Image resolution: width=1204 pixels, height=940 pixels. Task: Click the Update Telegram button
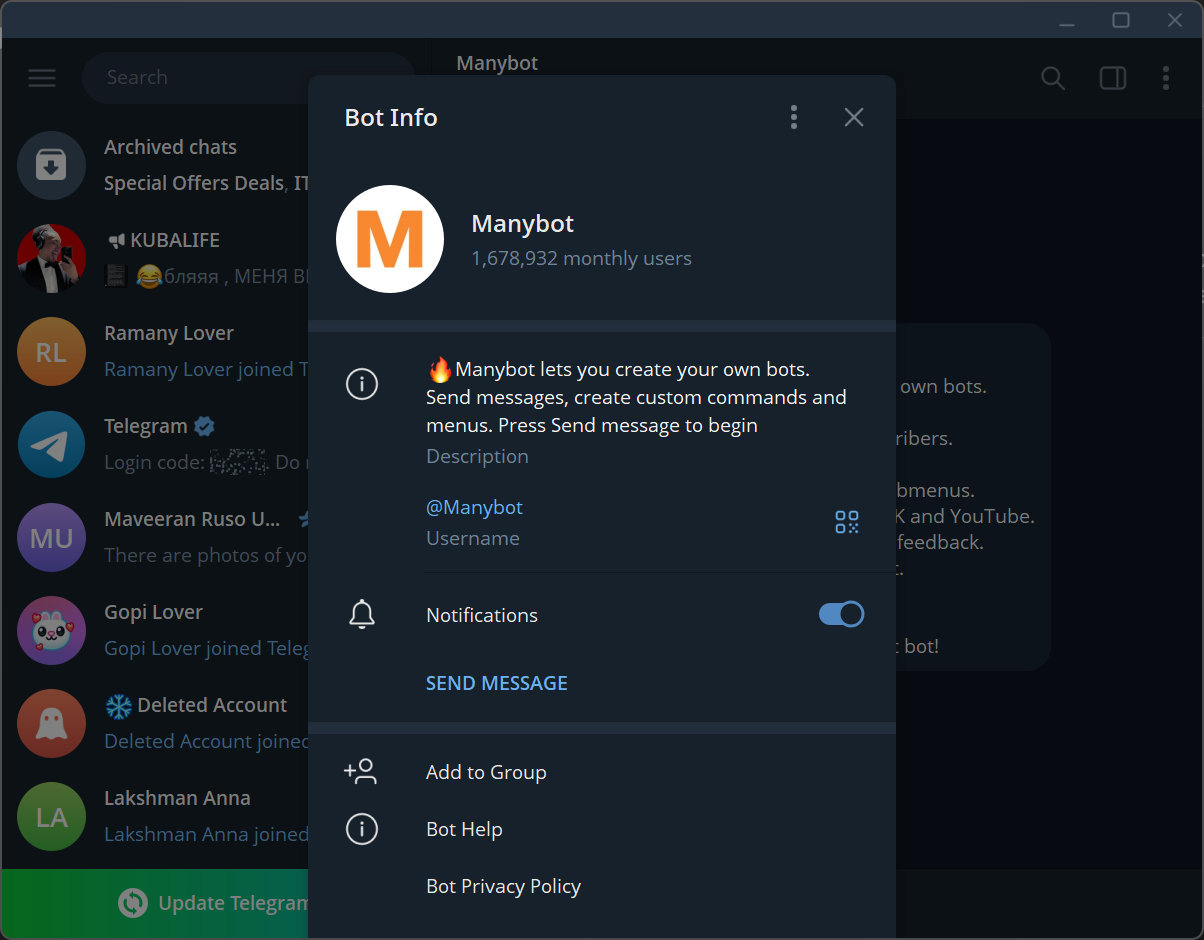point(155,903)
